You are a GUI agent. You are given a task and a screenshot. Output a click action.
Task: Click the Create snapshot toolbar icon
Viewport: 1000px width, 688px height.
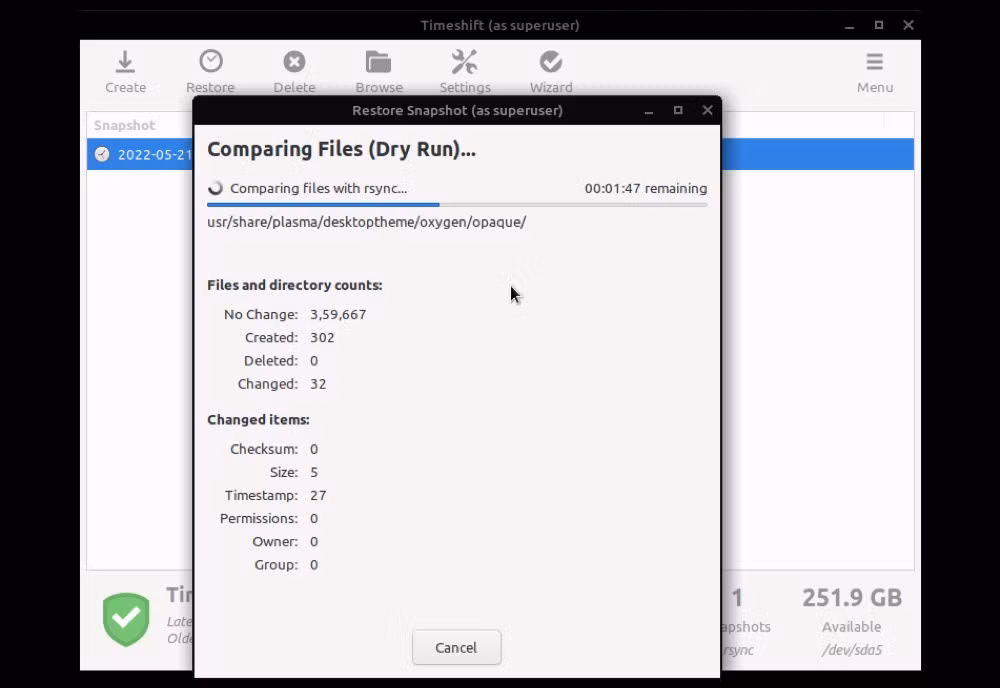click(125, 63)
